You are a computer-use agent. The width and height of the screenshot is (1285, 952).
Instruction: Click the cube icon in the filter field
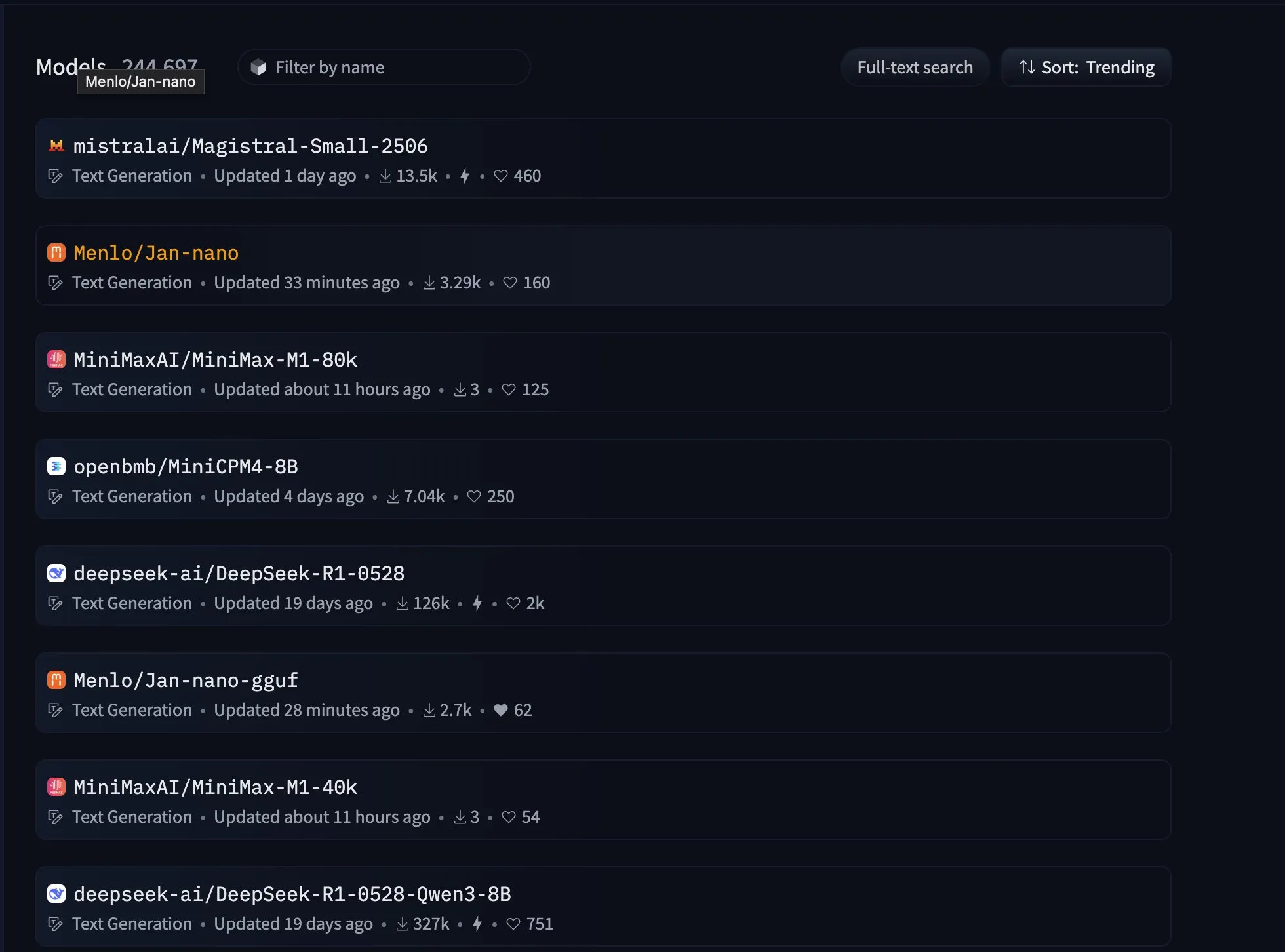(x=258, y=67)
